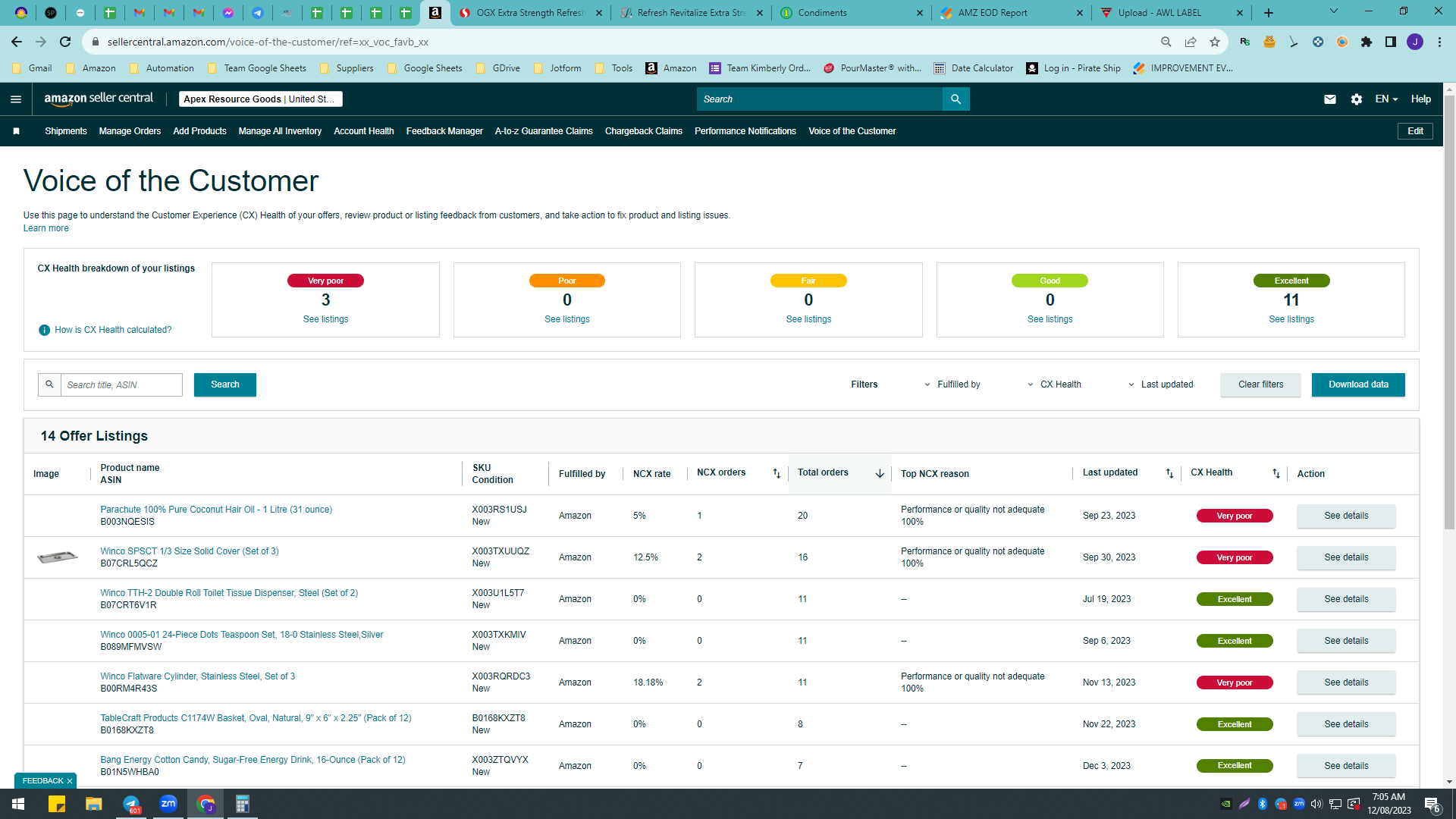
Task: Open Telegram from the taskbar
Action: 131,804
